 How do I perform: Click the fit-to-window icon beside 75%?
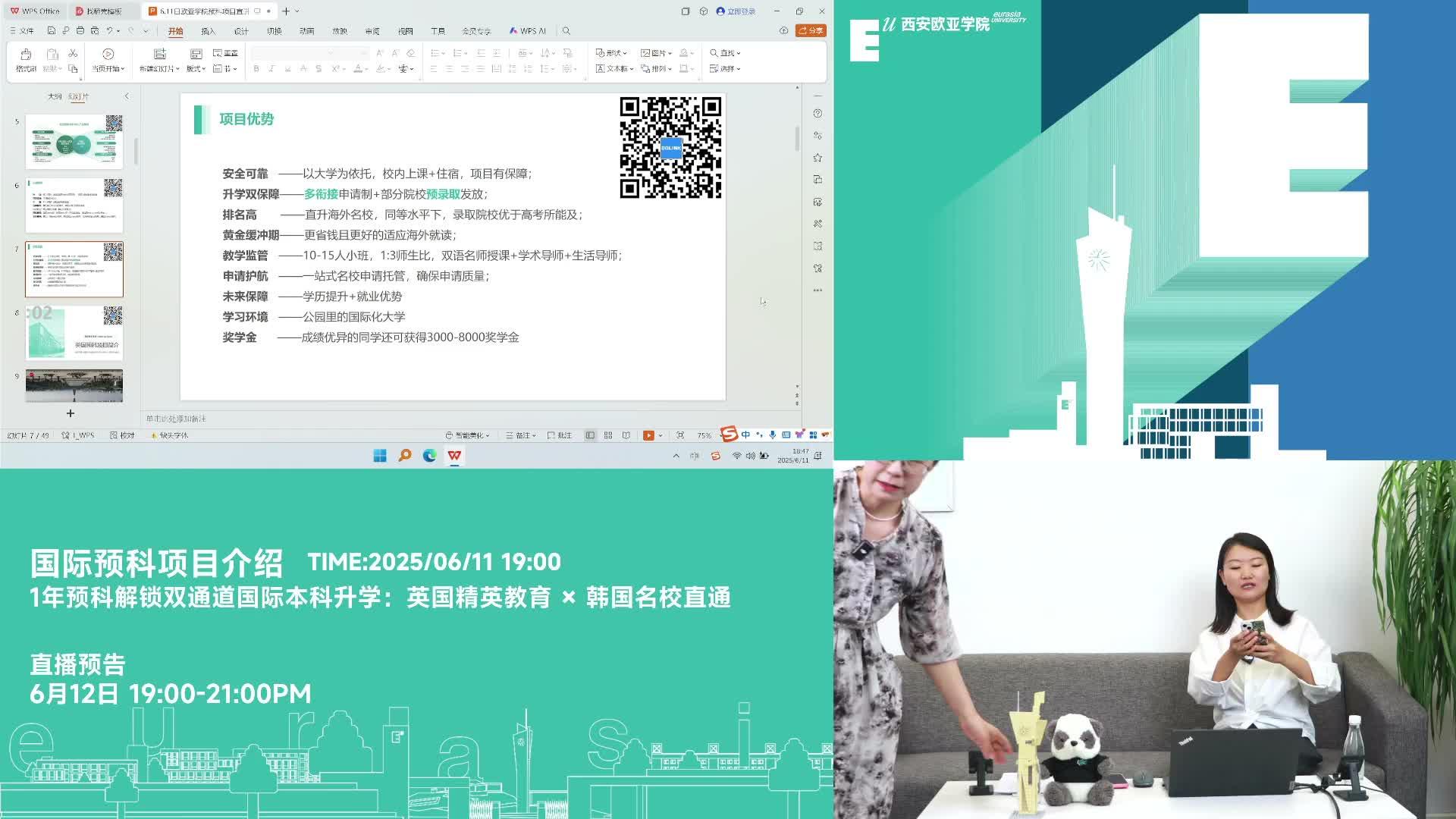(680, 435)
